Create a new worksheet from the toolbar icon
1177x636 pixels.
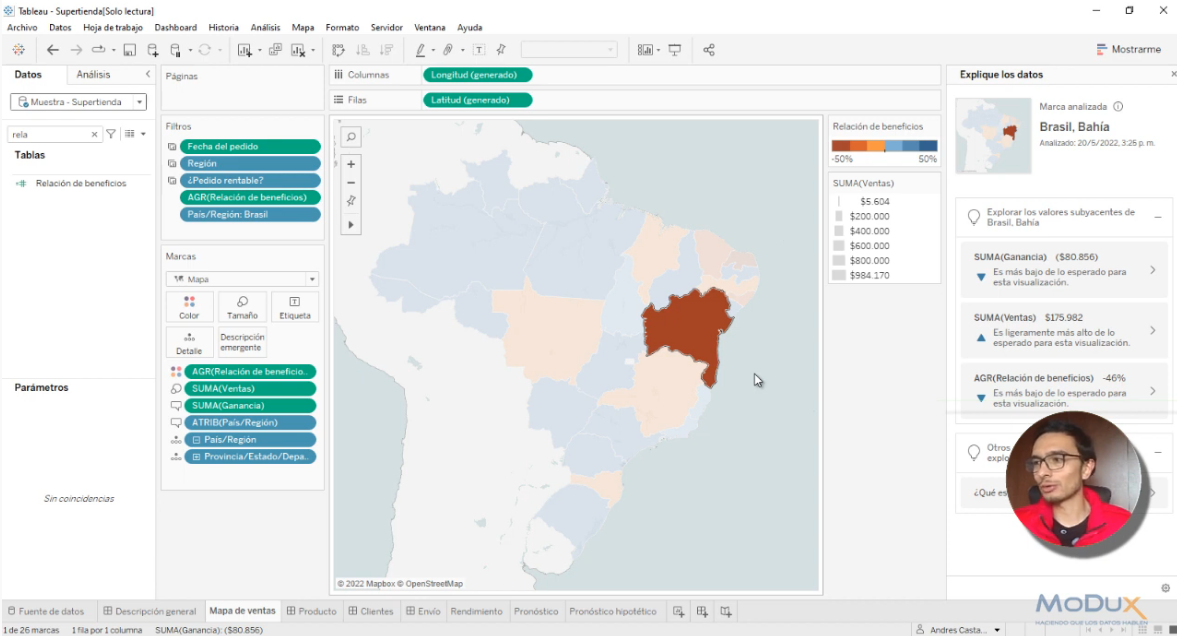[x=245, y=49]
